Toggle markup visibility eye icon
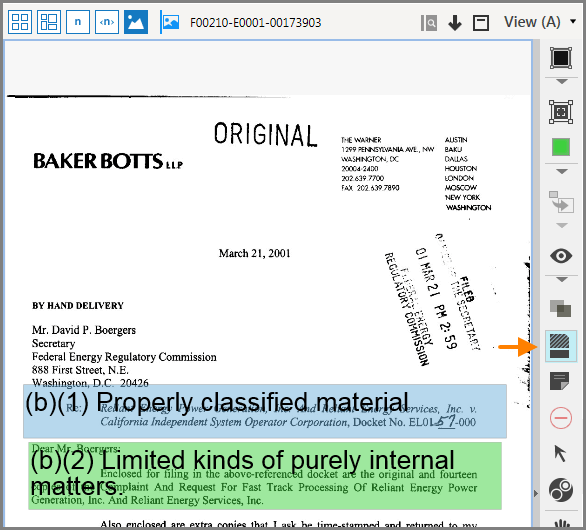Viewport: 586px width, 530px height. coord(561,256)
